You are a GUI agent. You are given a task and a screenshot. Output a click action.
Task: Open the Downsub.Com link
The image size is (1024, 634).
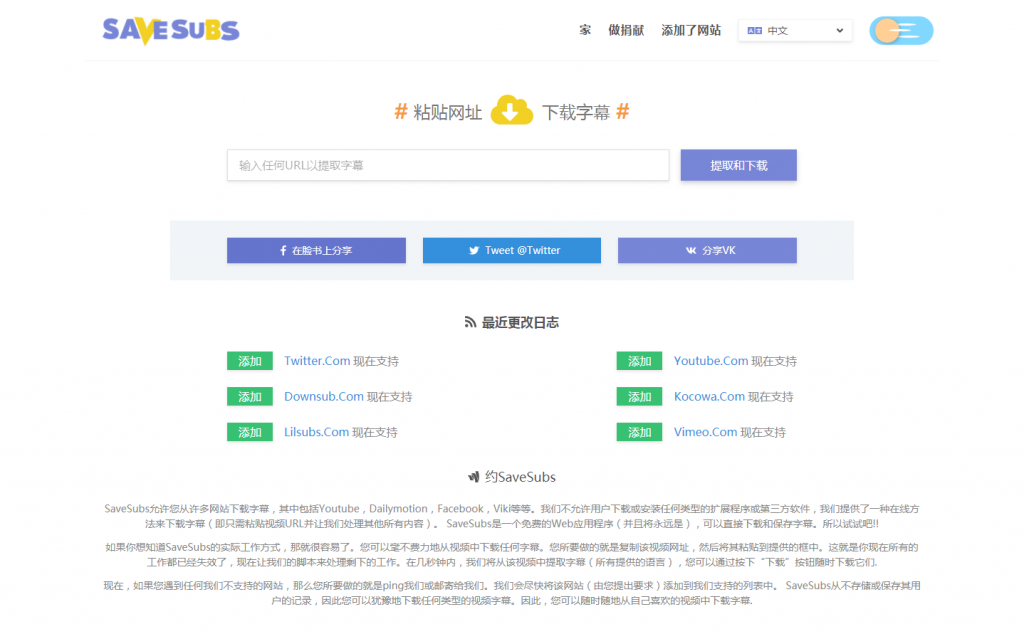pyautogui.click(x=324, y=396)
